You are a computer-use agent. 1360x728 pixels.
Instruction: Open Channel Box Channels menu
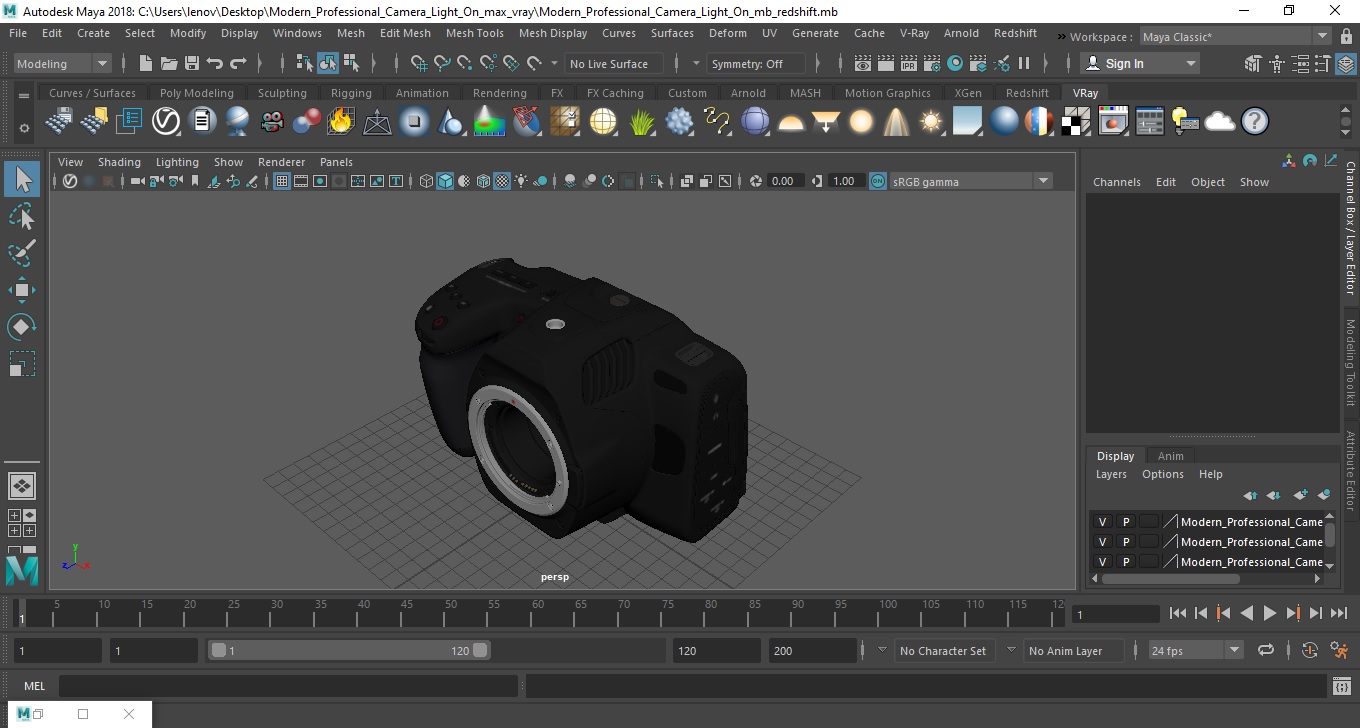(1116, 182)
